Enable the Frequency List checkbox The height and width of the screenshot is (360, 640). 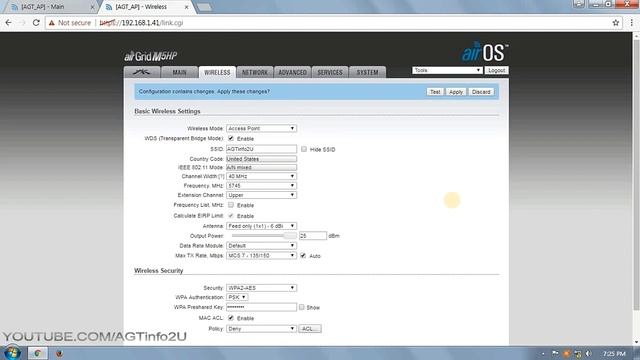pos(231,205)
